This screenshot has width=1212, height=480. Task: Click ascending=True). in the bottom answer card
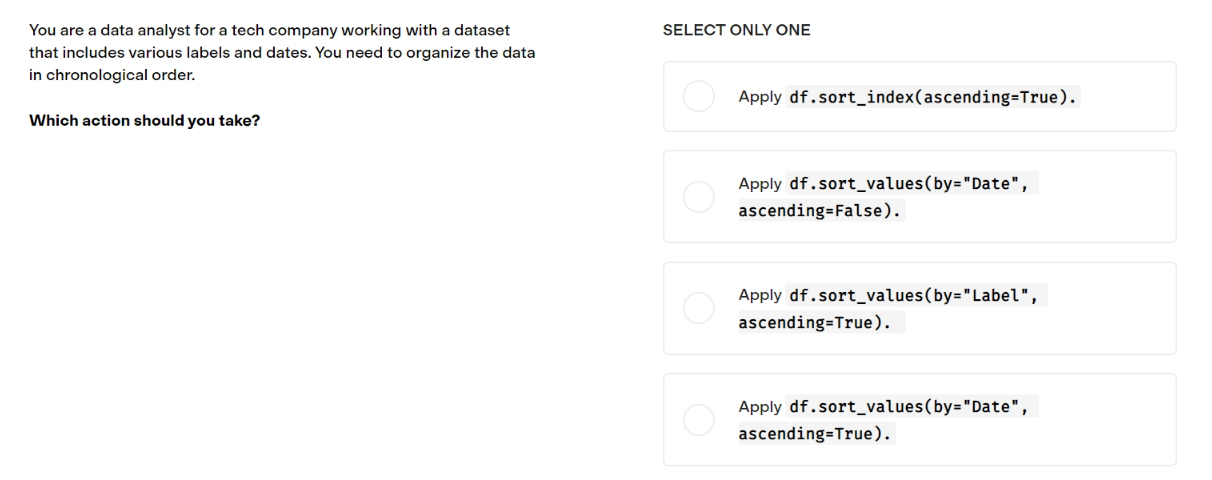pos(814,435)
